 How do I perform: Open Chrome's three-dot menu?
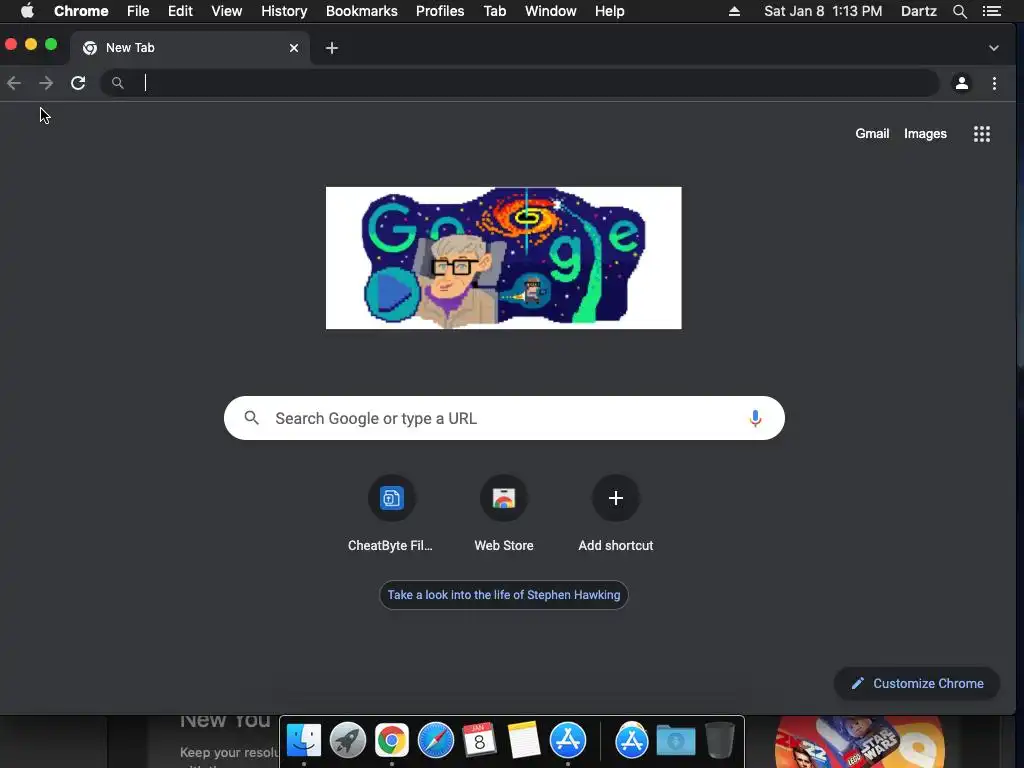tap(994, 83)
